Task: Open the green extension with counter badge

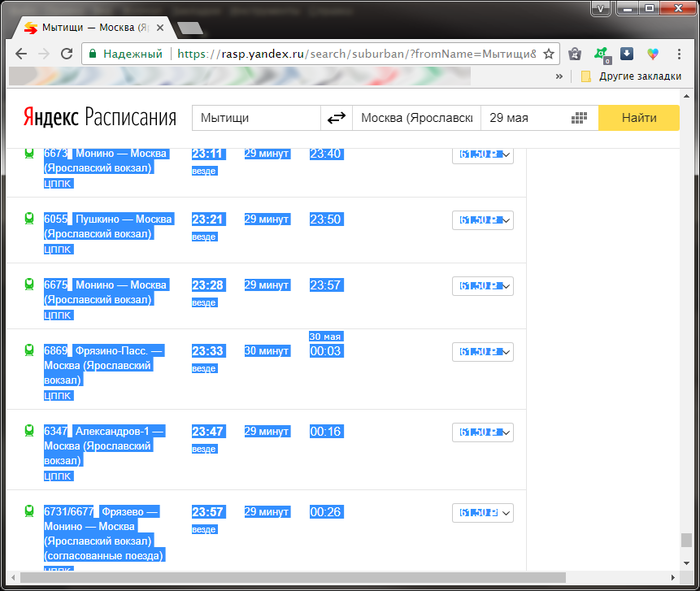Action: (602, 55)
